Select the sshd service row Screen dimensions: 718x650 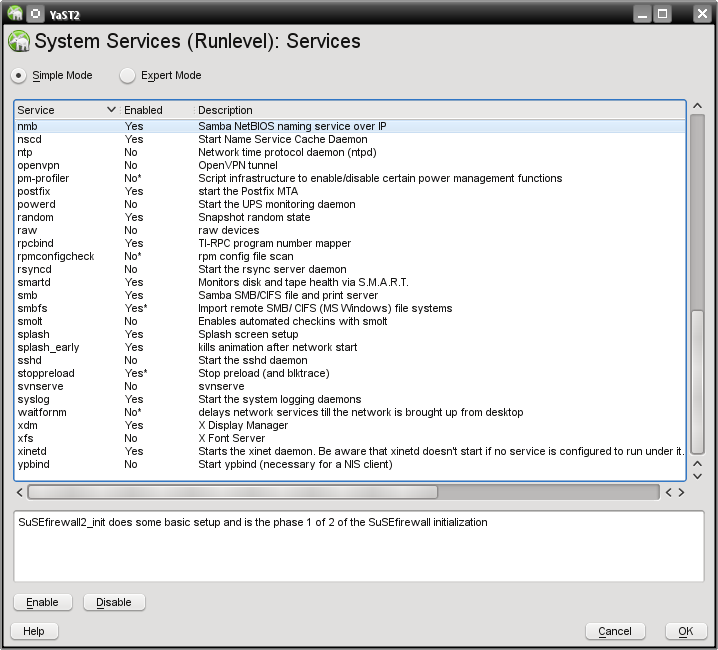coord(350,361)
